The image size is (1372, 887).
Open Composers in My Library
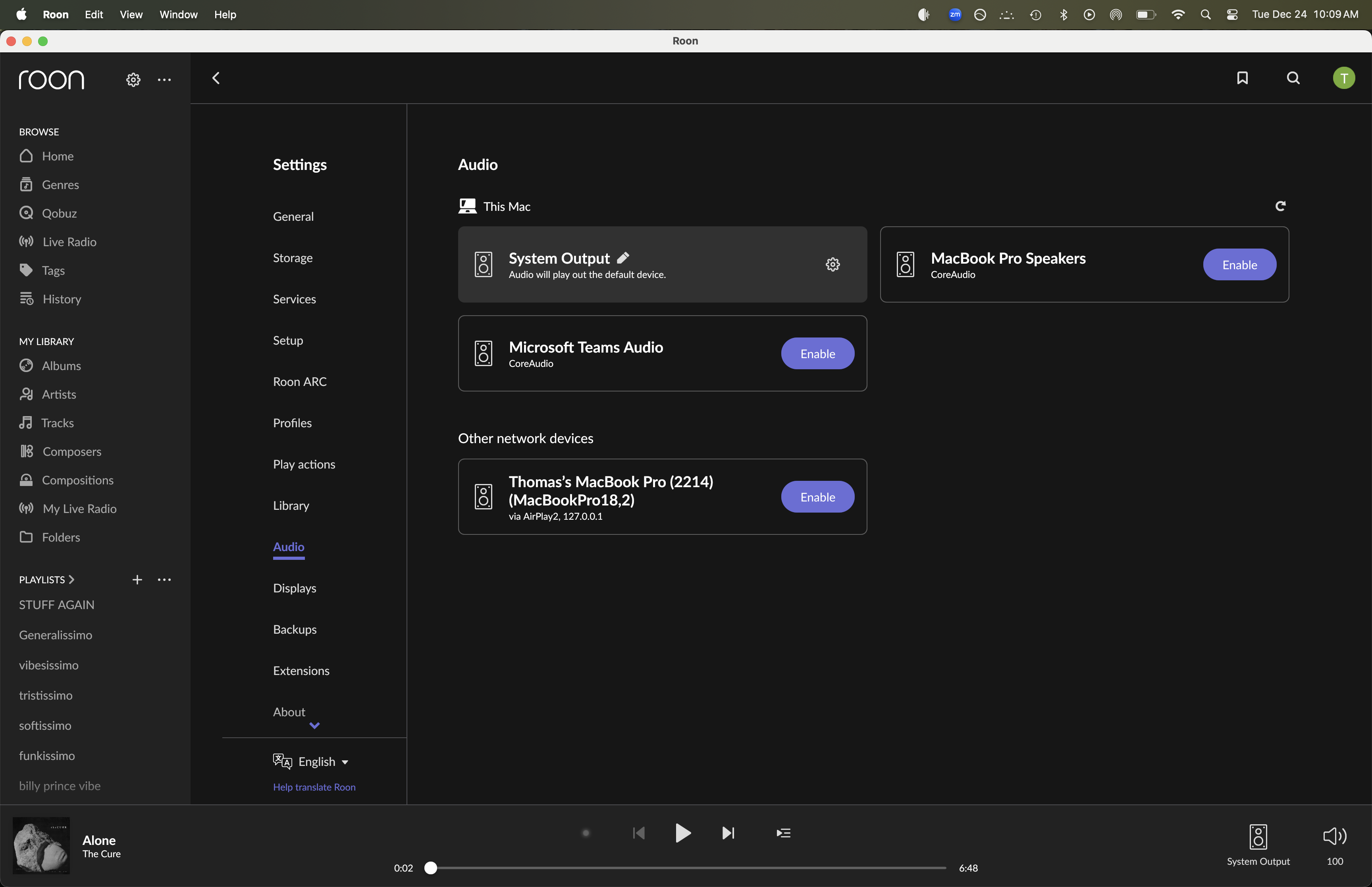(x=60, y=451)
